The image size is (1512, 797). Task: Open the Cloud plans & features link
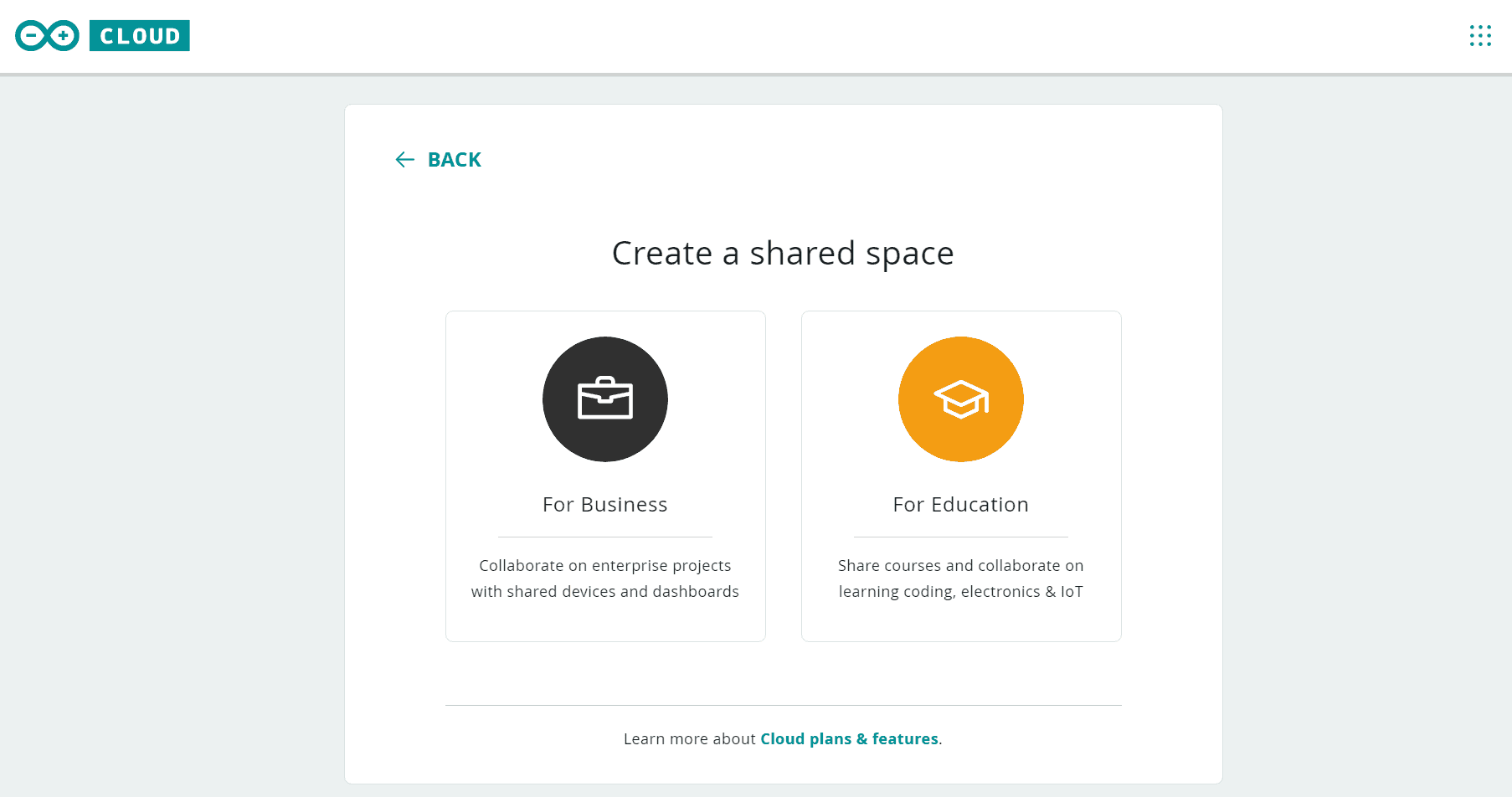(x=849, y=739)
